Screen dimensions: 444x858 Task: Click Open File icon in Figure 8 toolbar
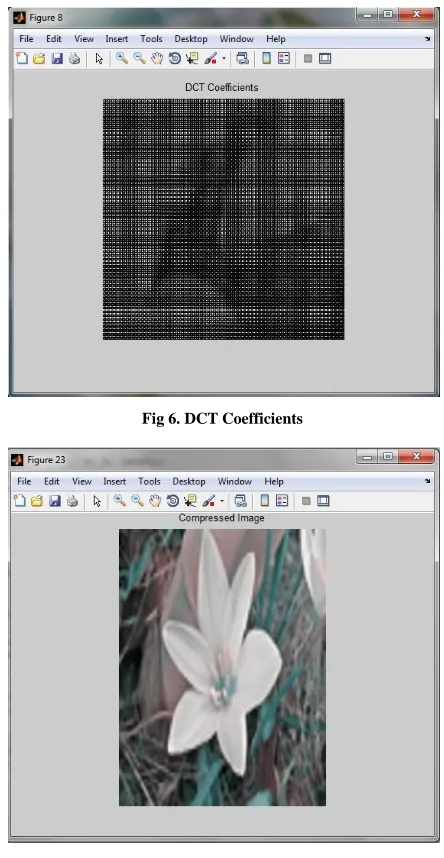(x=38, y=59)
